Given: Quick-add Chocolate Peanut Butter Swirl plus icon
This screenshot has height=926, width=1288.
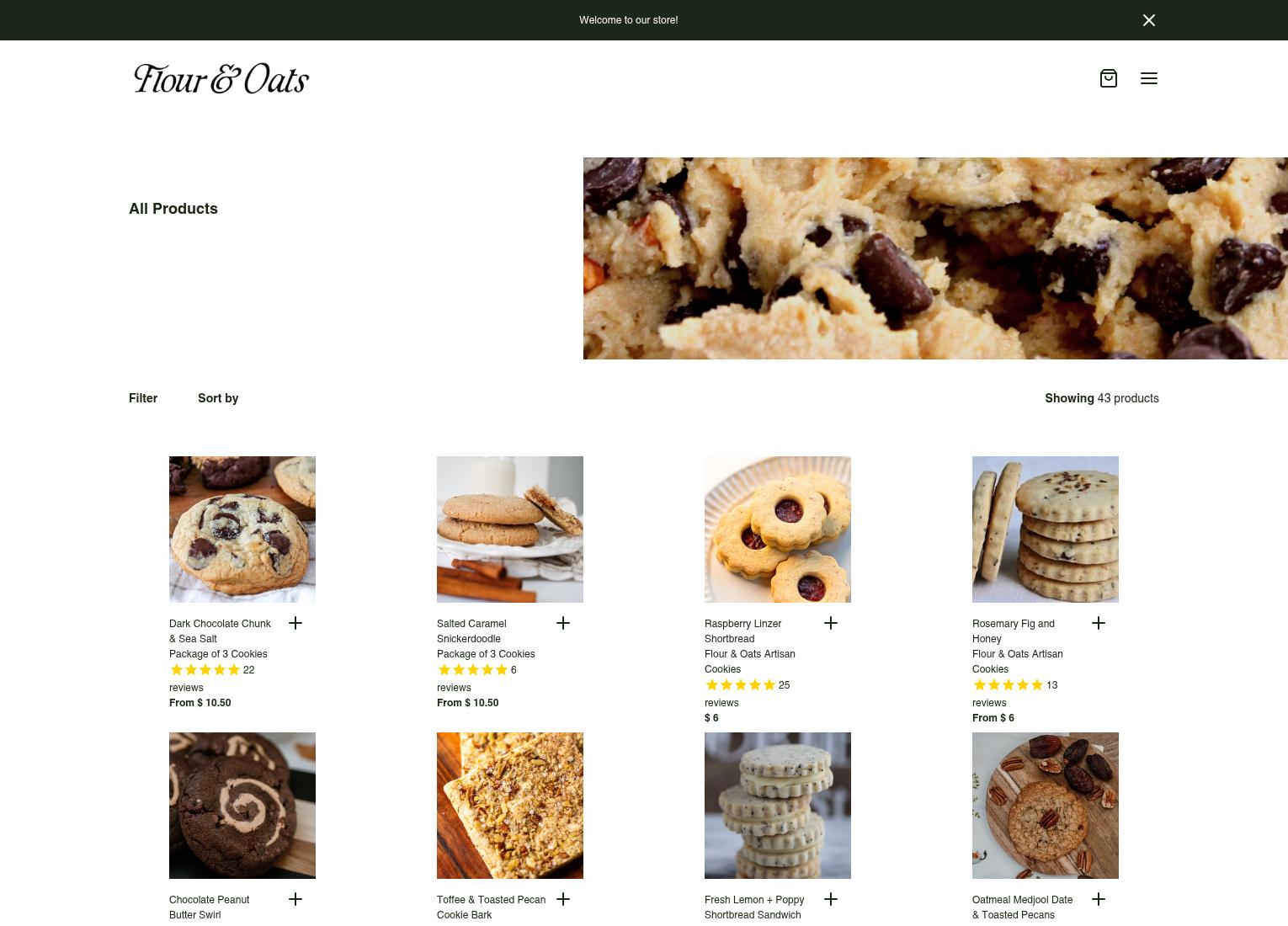Looking at the screenshot, I should click(295, 899).
